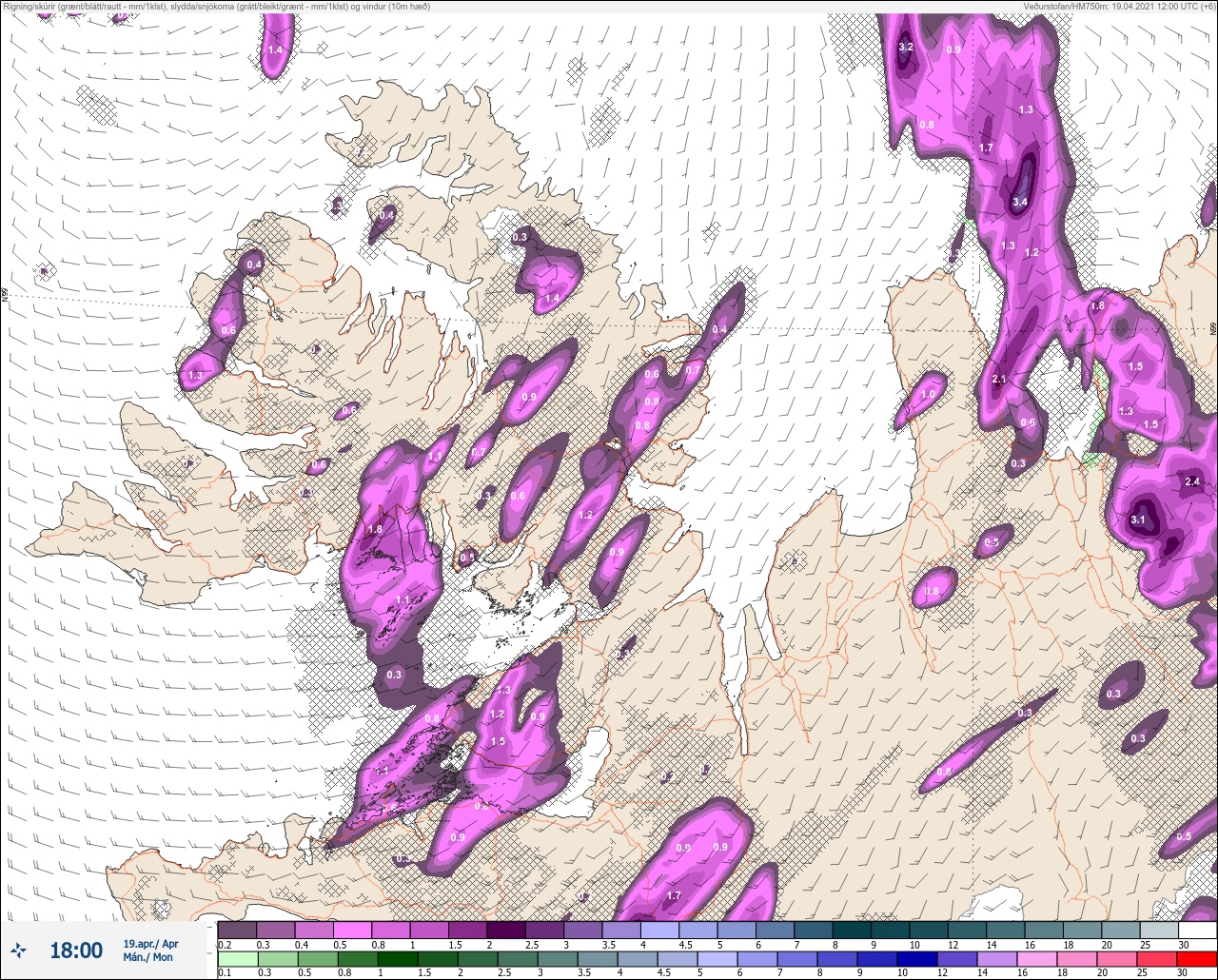This screenshot has width=1218, height=980.
Task: Click the weekday label 'Mán./ Mon'
Action: tap(148, 957)
